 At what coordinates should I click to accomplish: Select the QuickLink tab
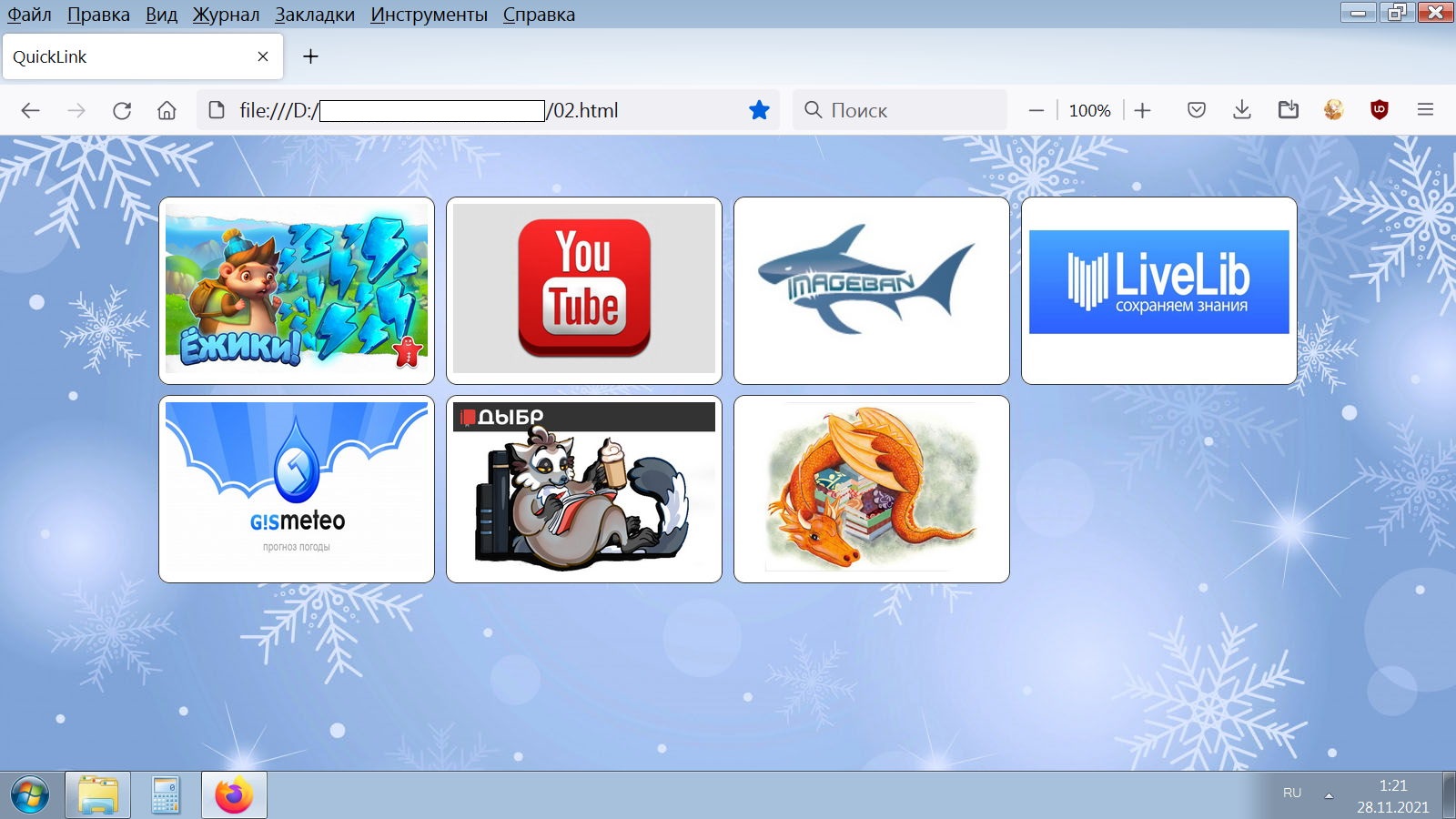point(143,56)
